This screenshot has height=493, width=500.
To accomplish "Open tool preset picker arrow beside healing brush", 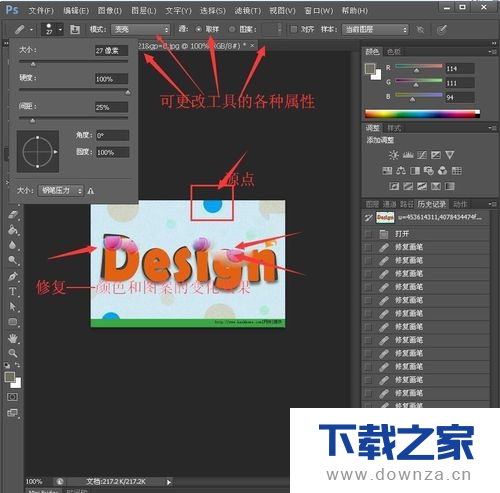I will (31, 30).
